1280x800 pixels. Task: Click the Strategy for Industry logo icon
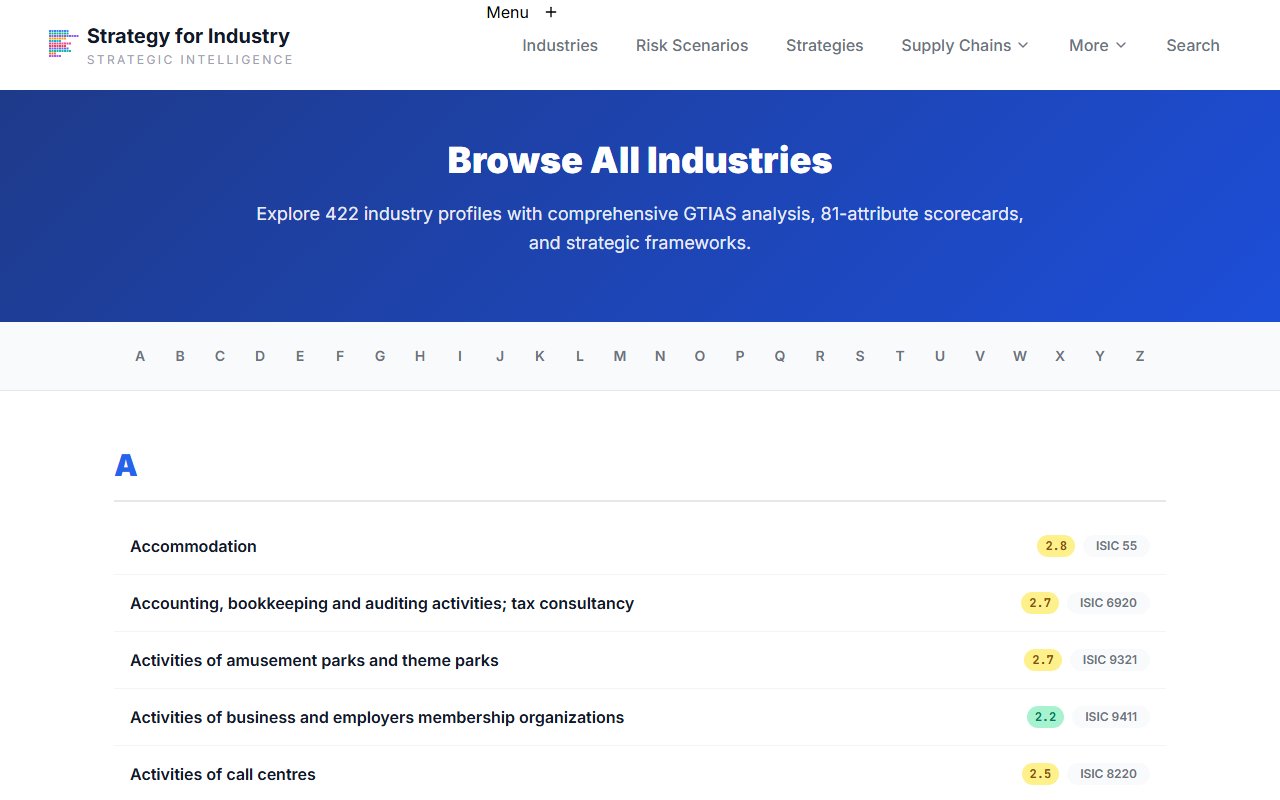[61, 44]
